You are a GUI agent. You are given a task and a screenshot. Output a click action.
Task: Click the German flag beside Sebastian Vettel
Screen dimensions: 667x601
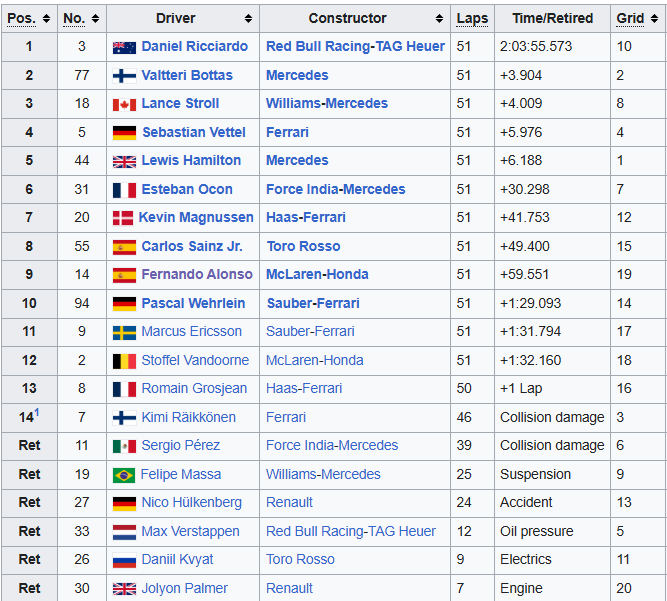pyautogui.click(x=124, y=133)
